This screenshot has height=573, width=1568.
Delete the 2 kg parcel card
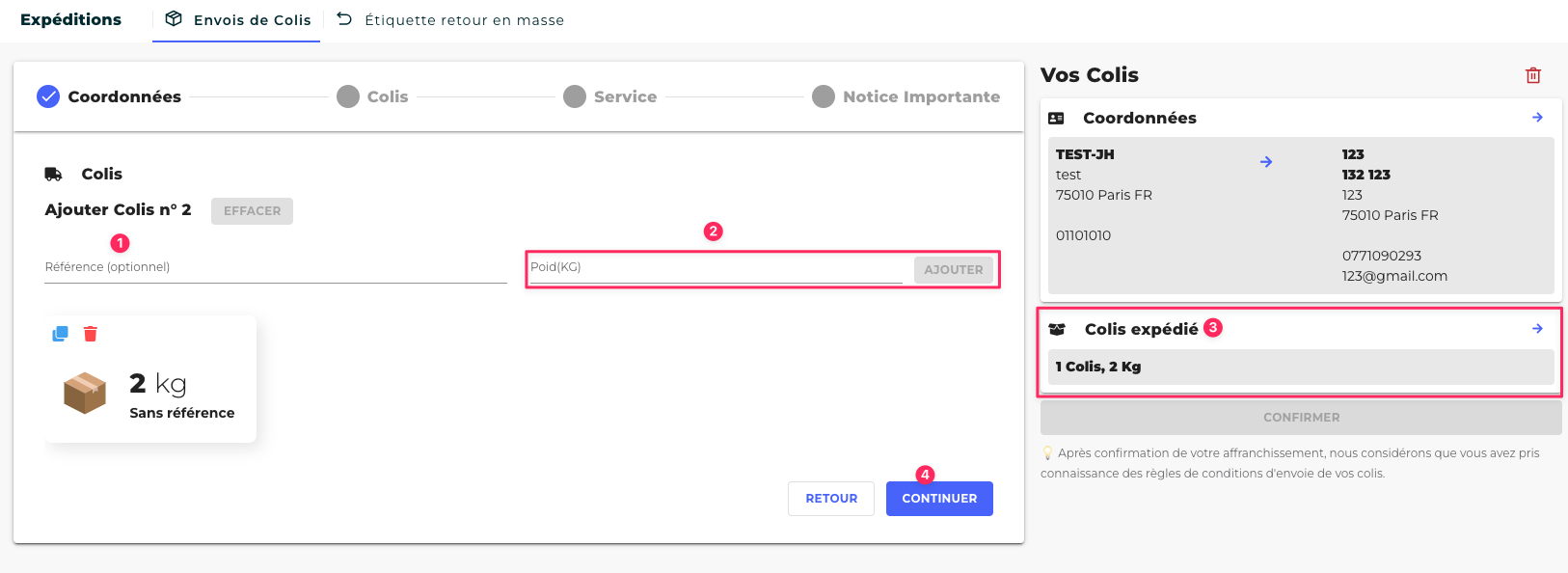click(x=91, y=334)
